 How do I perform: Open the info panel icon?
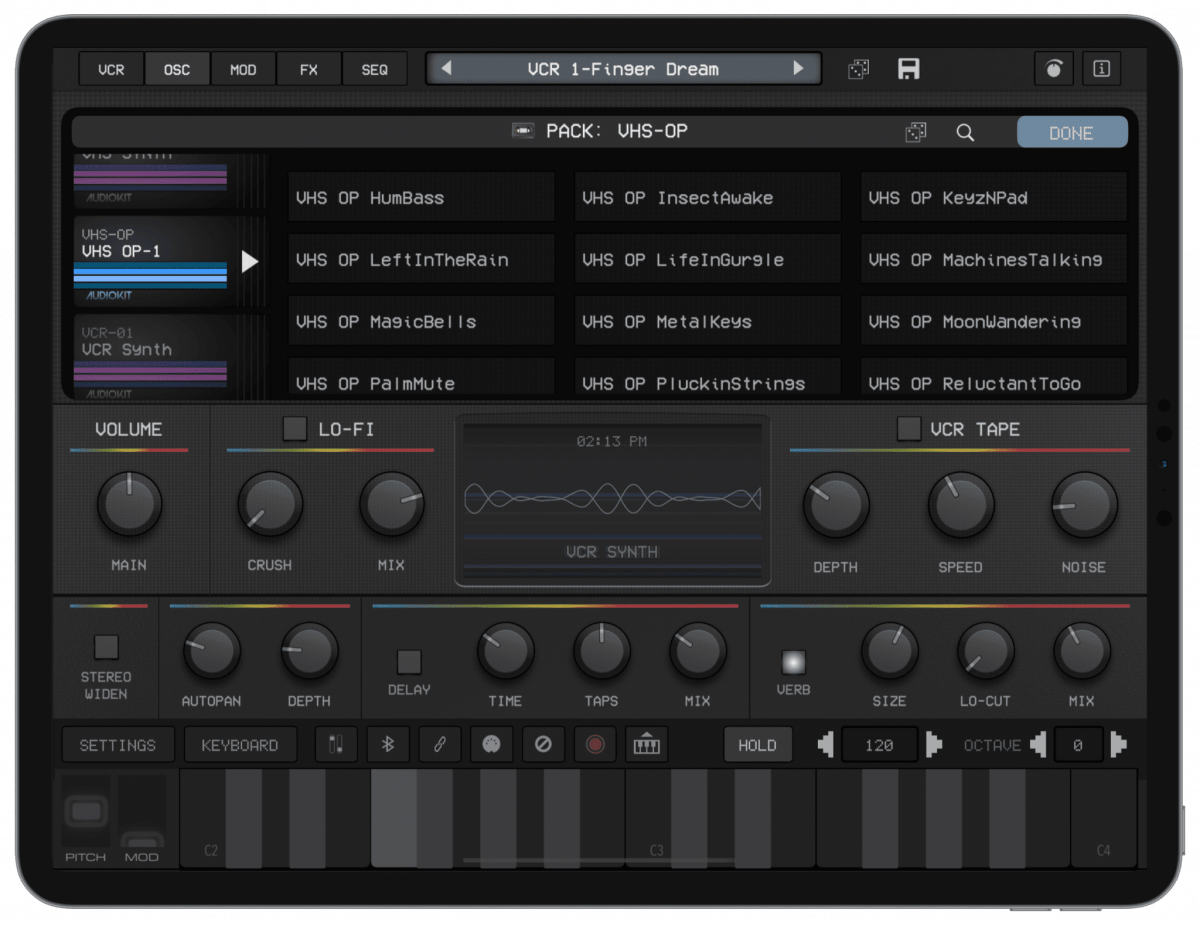1102,69
